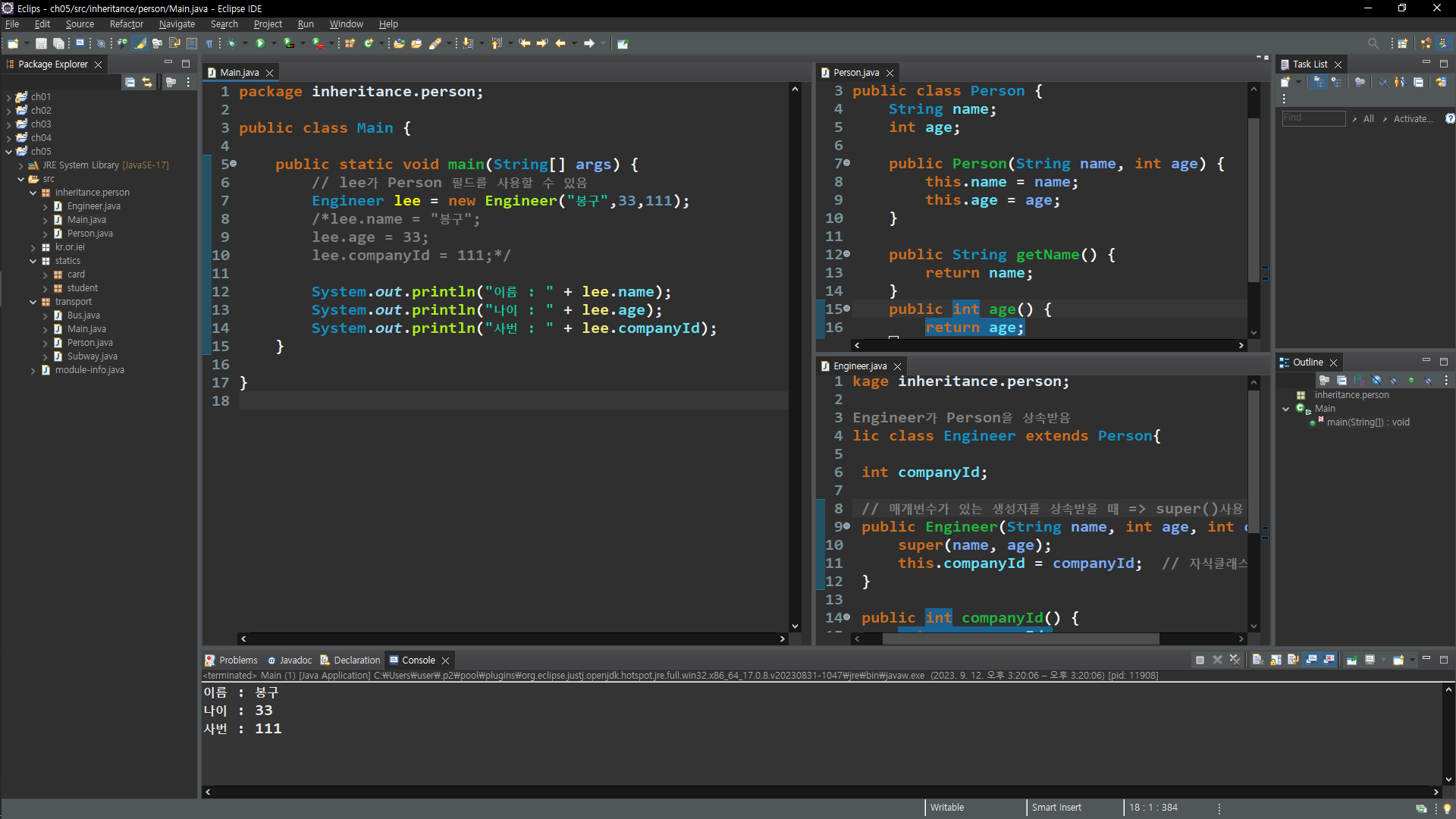
Task: Expand the ch01 project node
Action: 8,97
